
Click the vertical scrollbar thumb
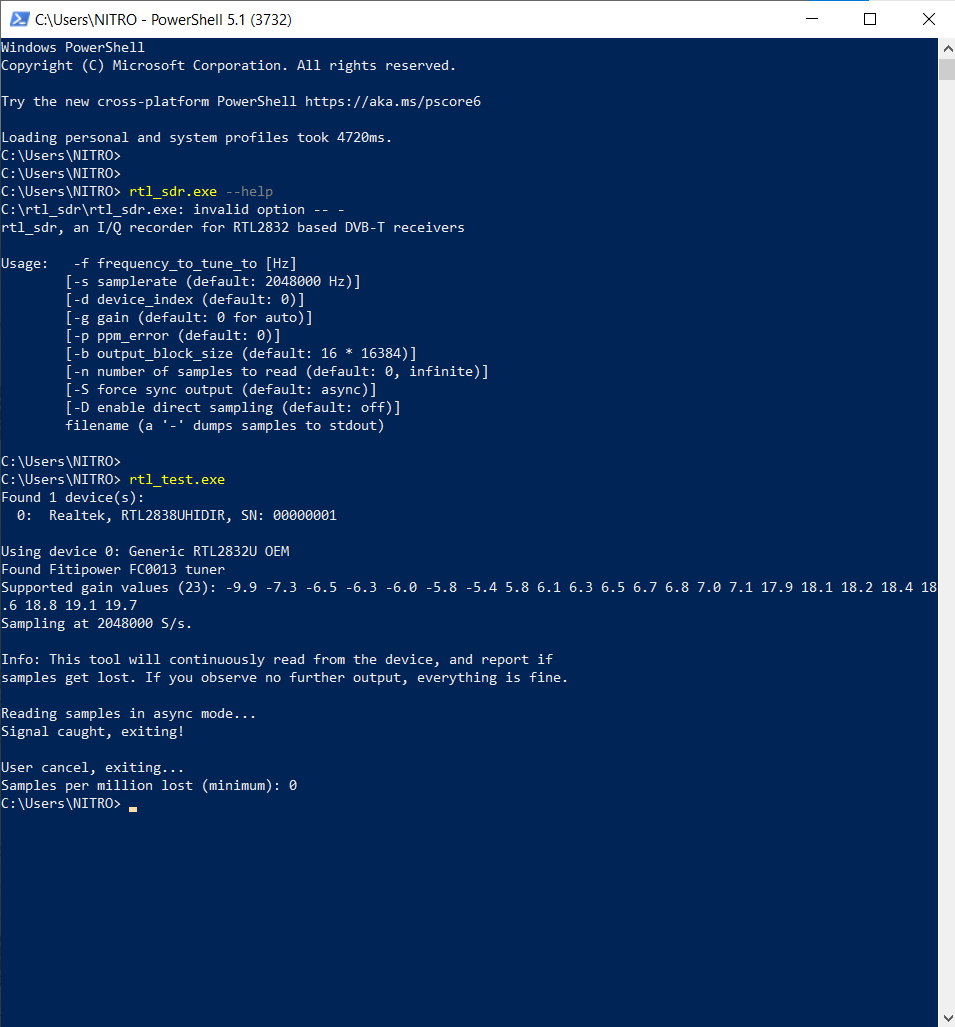(947, 69)
